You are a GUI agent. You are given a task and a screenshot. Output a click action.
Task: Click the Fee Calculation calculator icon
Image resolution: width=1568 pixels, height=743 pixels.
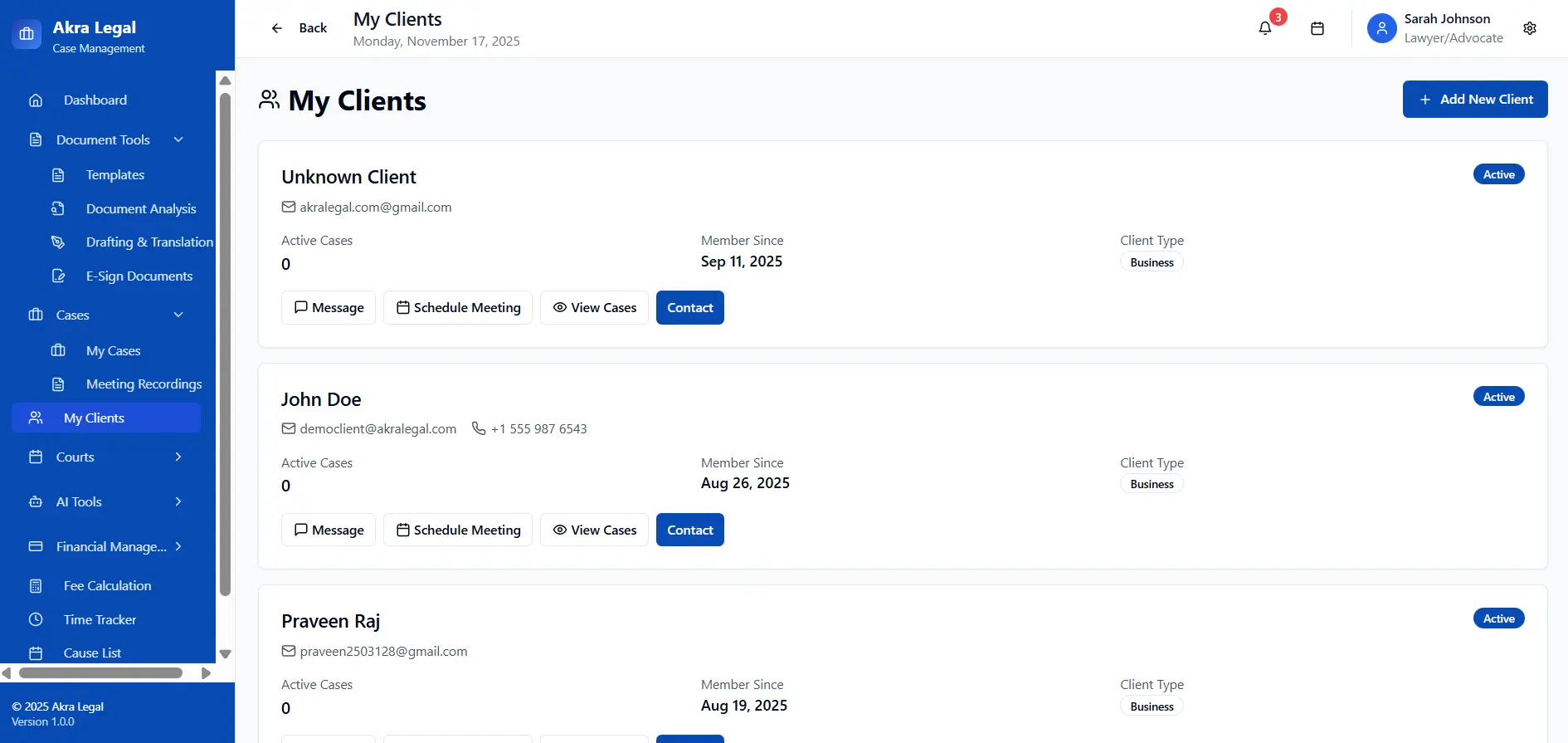point(36,586)
